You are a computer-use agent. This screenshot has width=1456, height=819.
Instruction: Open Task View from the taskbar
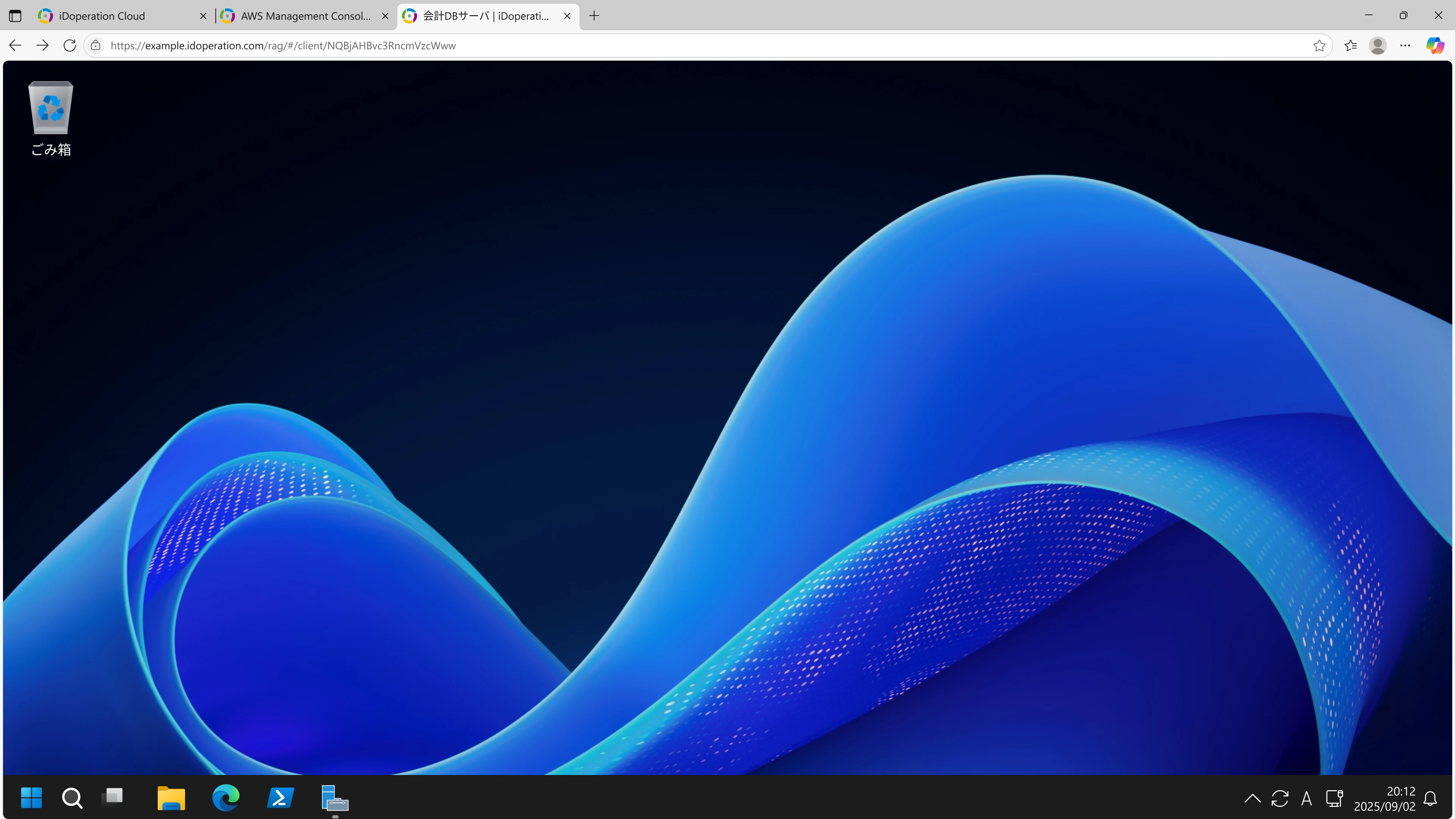[113, 797]
